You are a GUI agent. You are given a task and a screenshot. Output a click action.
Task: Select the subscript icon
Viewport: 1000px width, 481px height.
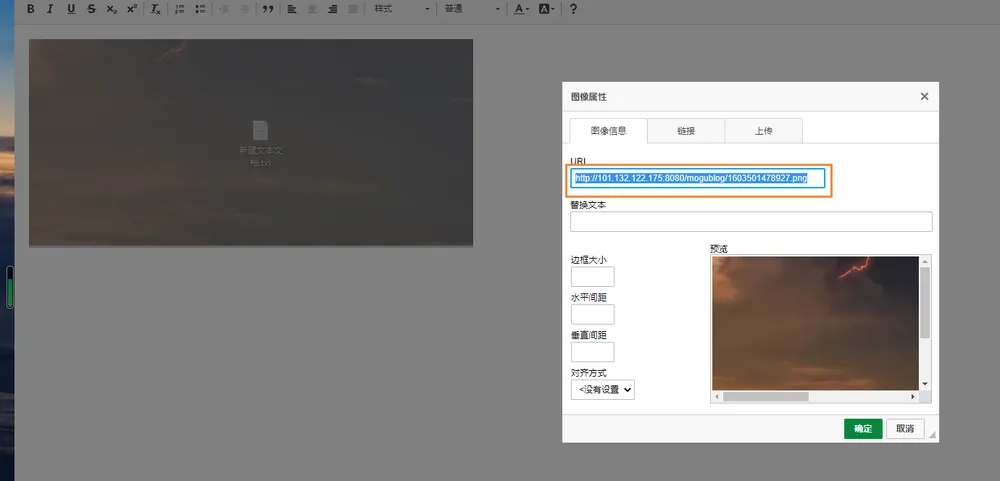coord(112,9)
